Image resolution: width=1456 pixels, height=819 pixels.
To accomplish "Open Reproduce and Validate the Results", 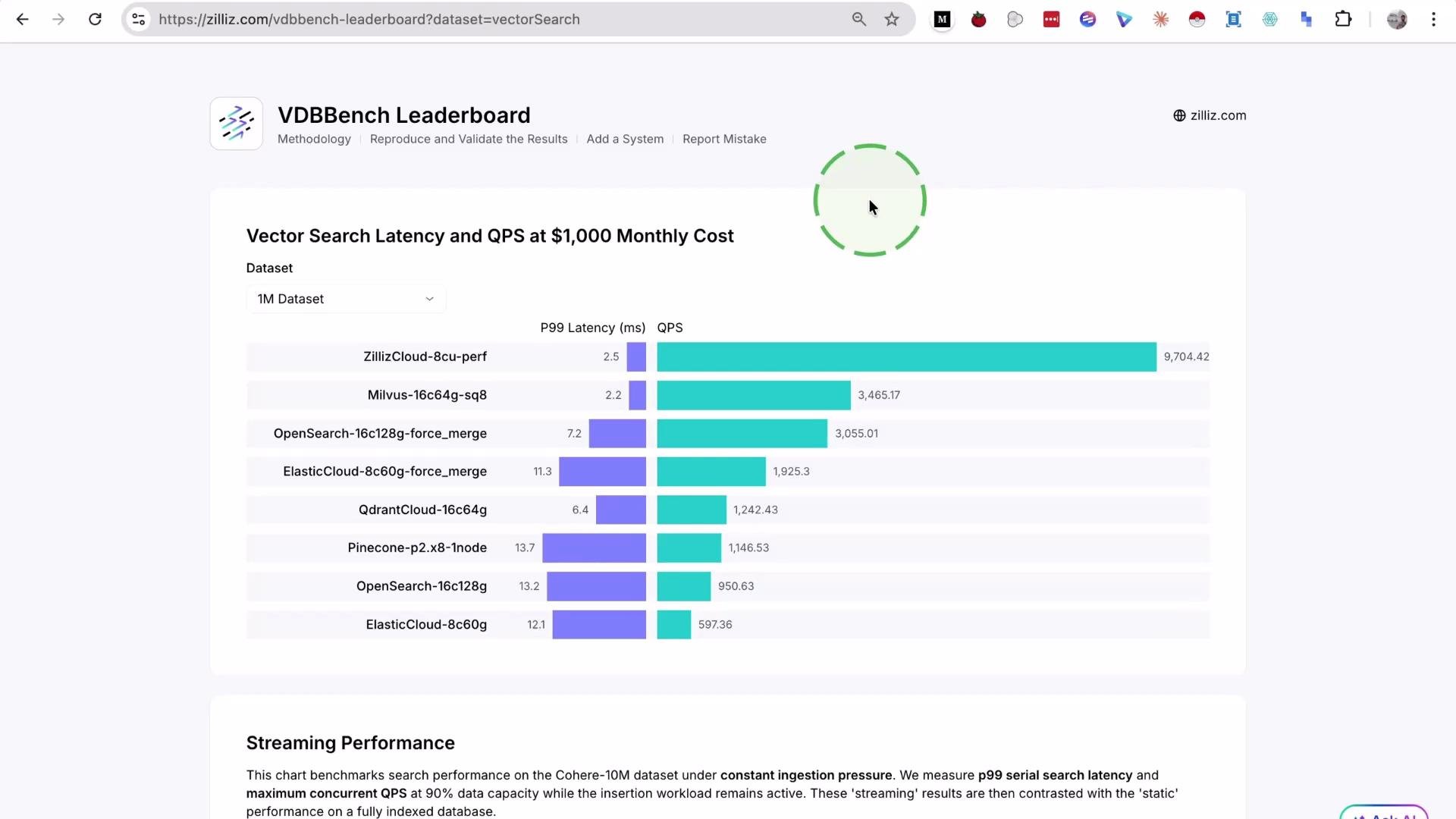I will (469, 140).
